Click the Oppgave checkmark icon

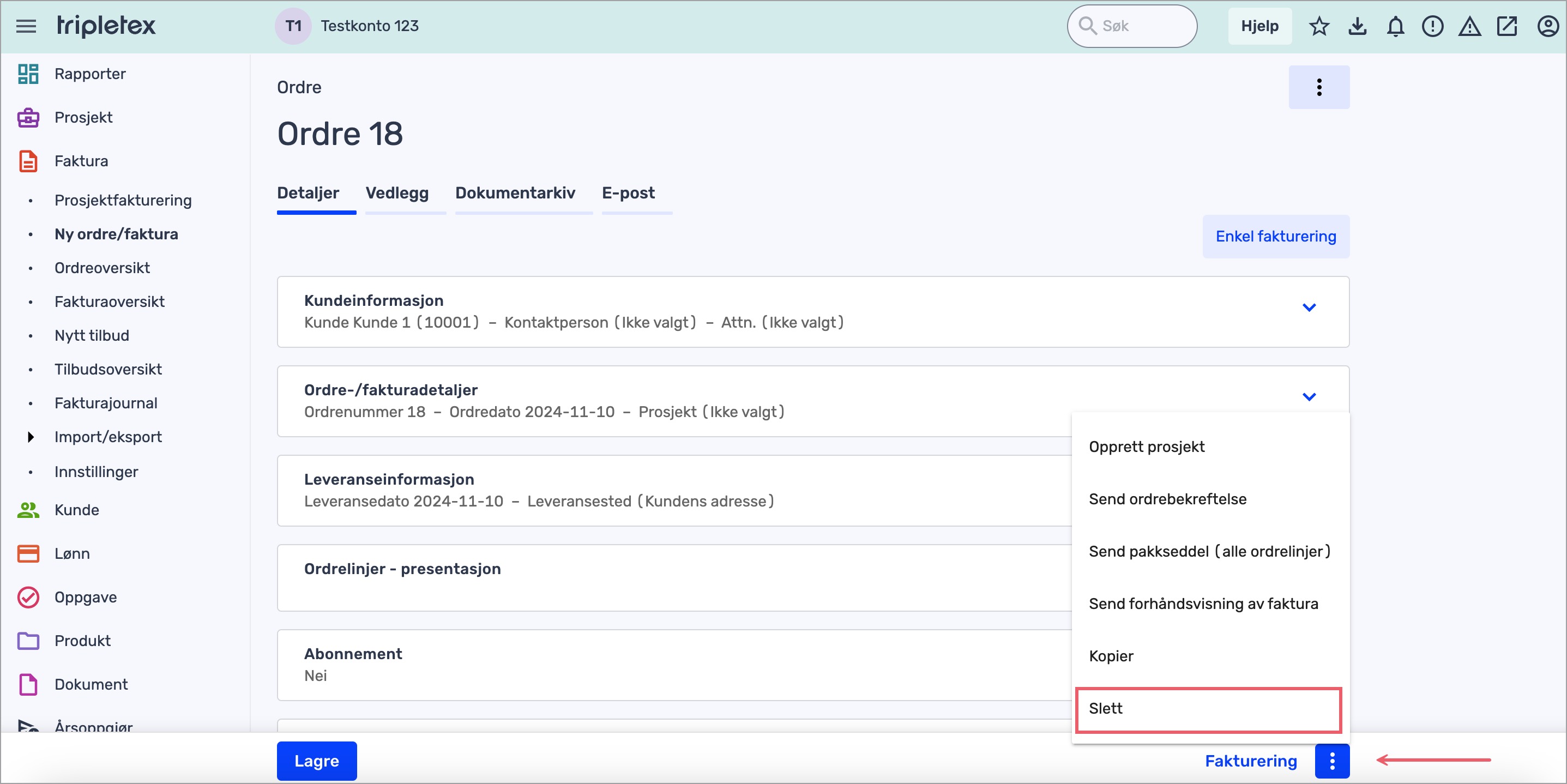[x=28, y=598]
